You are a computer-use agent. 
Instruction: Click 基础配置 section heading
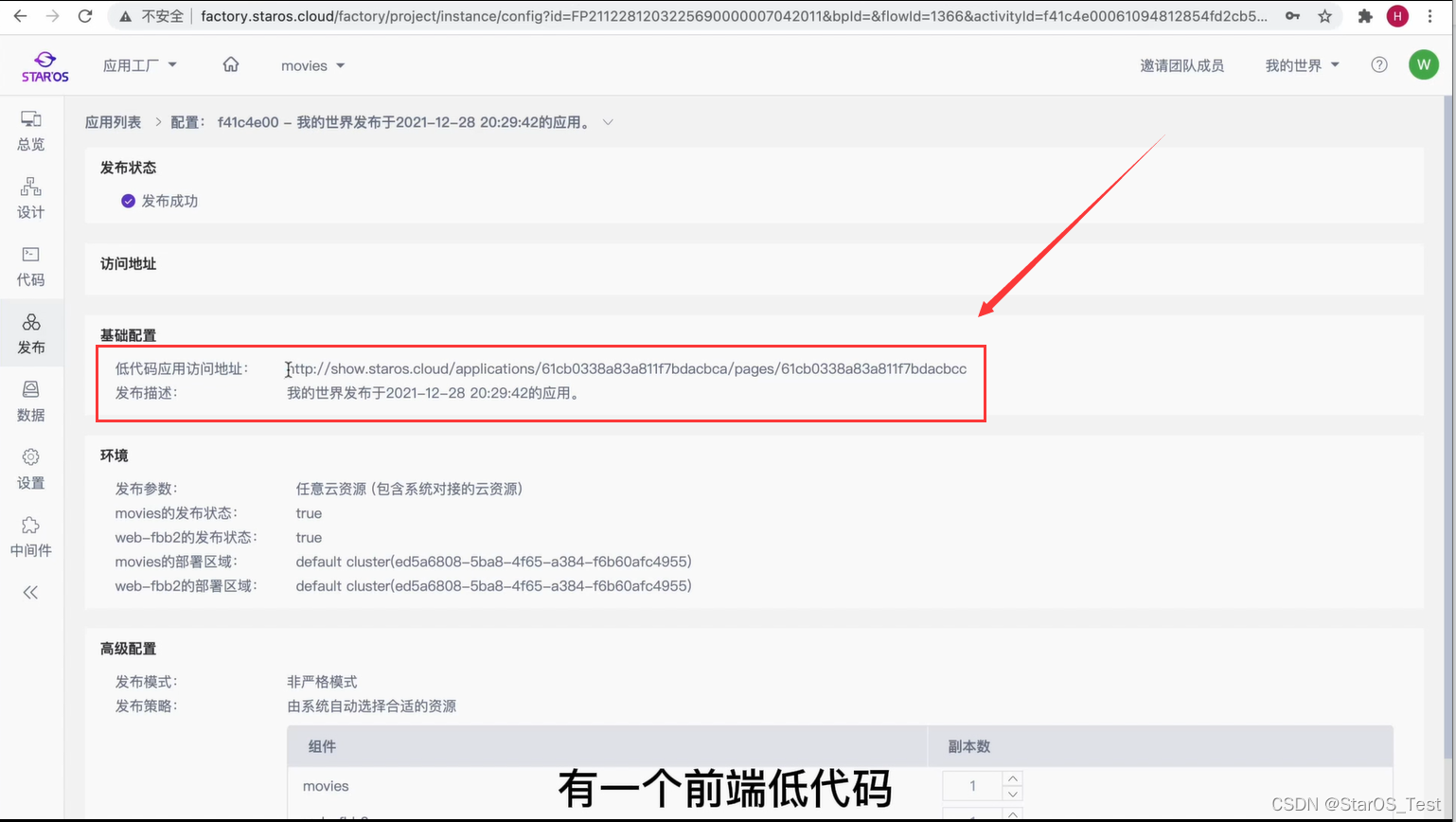[128, 335]
